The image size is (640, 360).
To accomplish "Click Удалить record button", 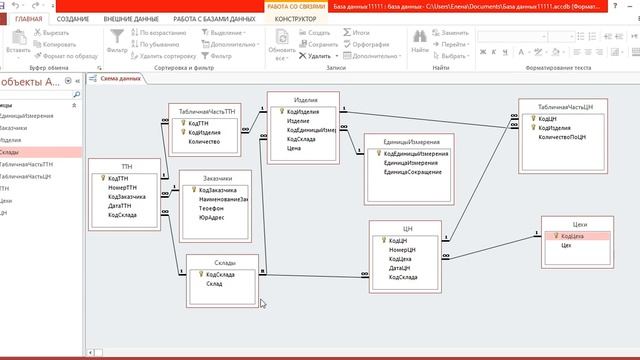I will (x=315, y=56).
